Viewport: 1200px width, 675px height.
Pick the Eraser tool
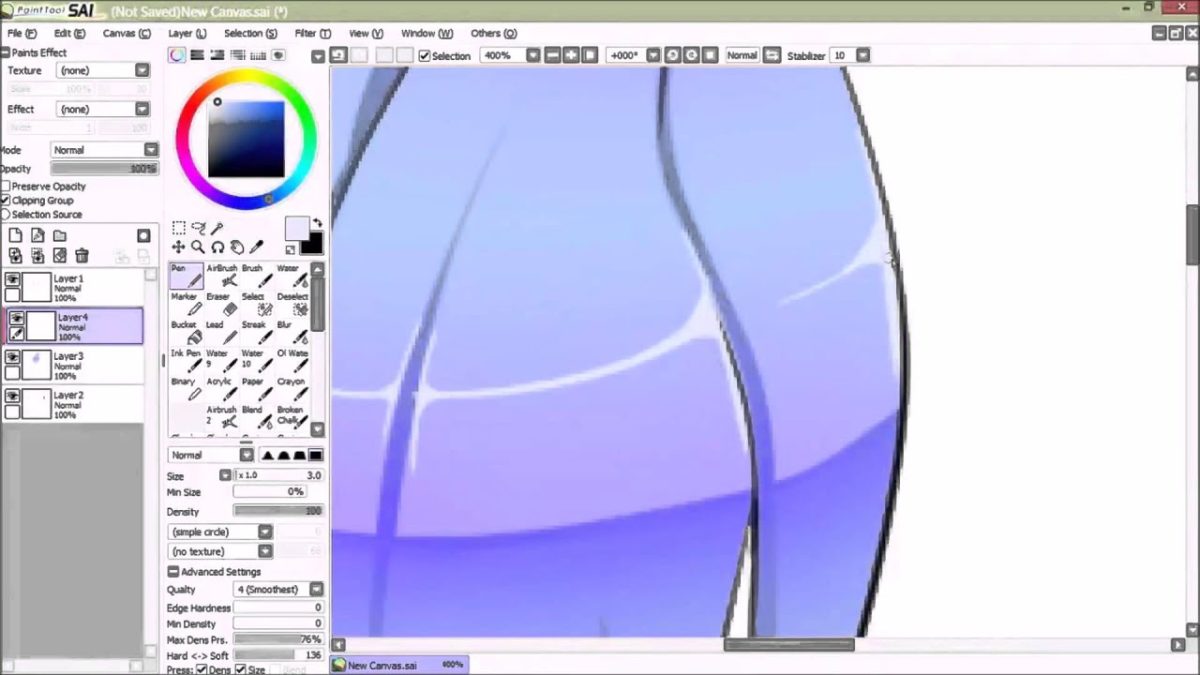point(222,306)
